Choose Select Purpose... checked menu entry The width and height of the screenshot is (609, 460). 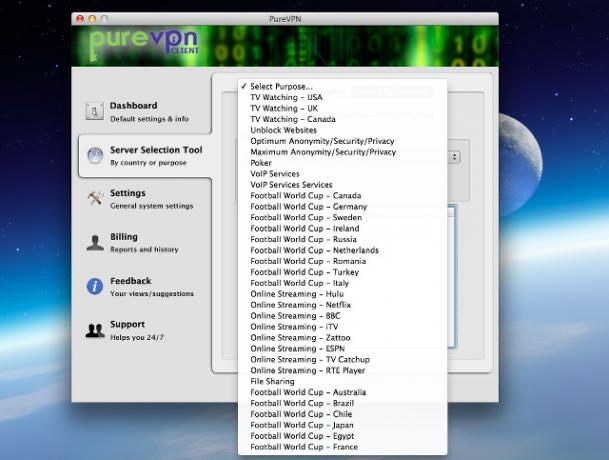tap(343, 86)
